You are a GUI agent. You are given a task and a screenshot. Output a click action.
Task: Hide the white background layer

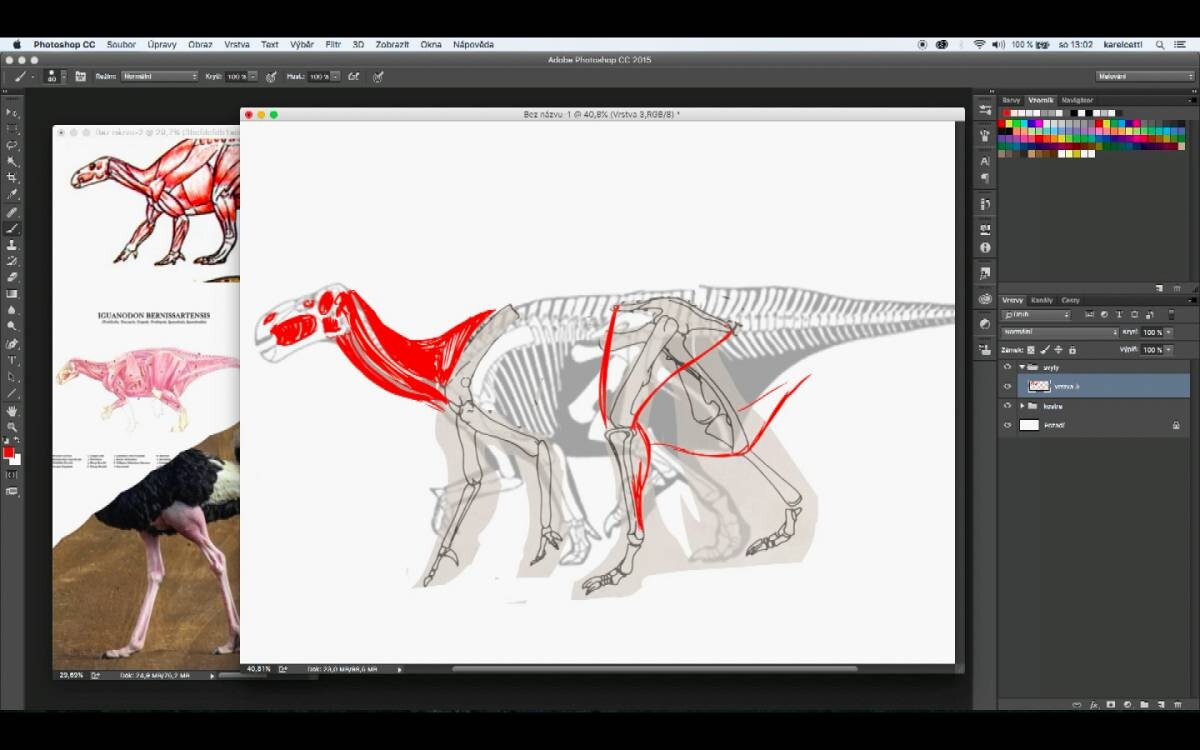pos(1007,425)
